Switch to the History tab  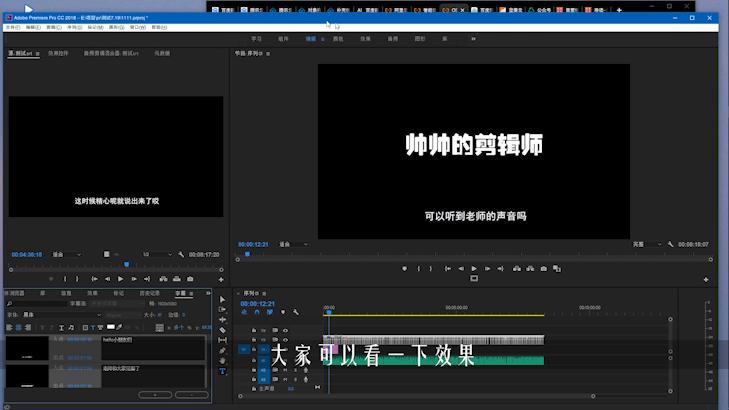pos(149,293)
